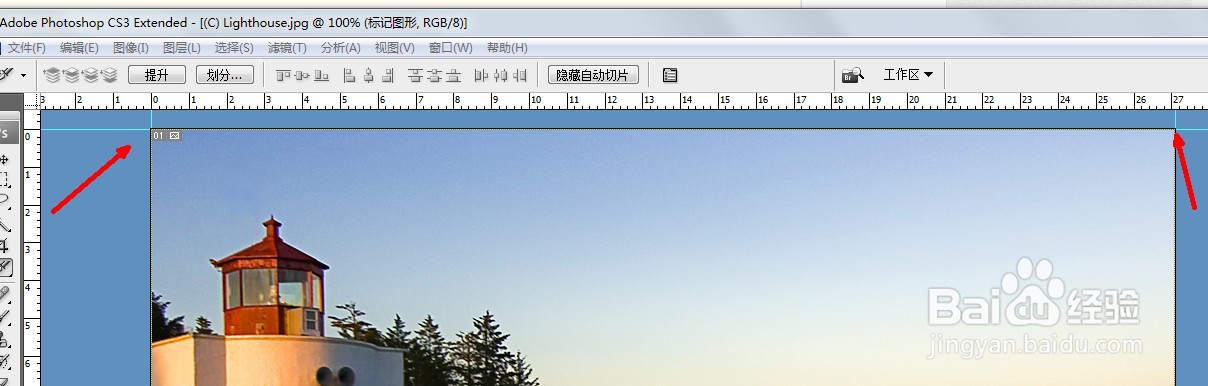Distribute slices by horizontal centers
The width and height of the screenshot is (1208, 386).
pos(500,75)
